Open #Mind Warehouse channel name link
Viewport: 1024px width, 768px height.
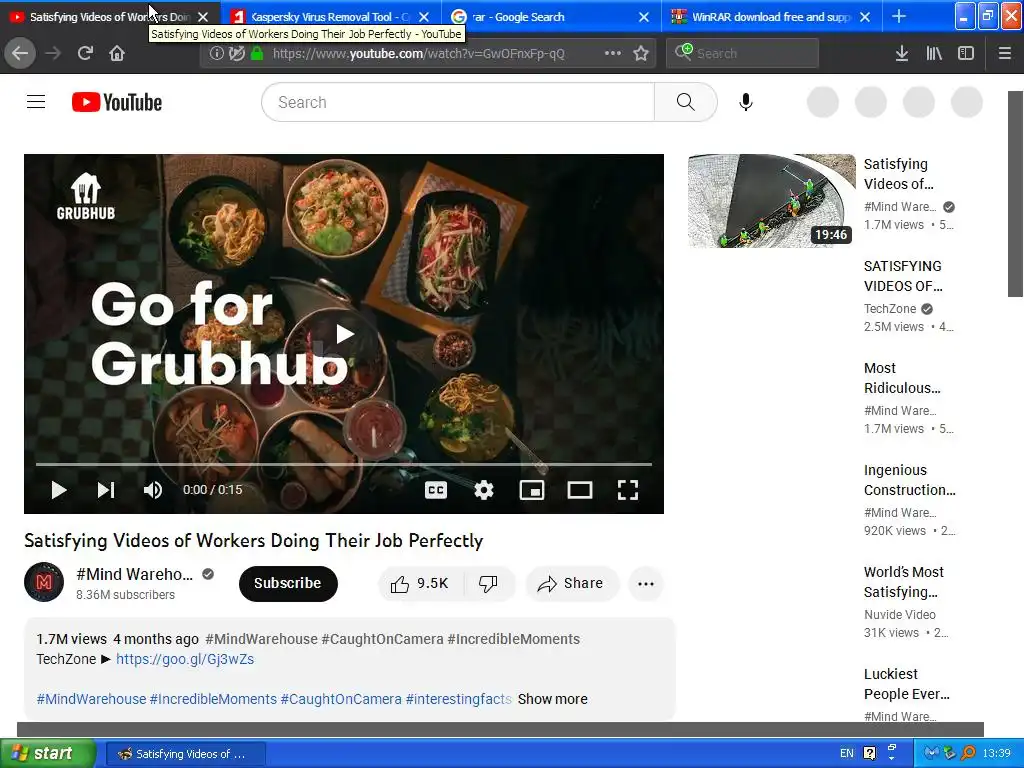[135, 574]
